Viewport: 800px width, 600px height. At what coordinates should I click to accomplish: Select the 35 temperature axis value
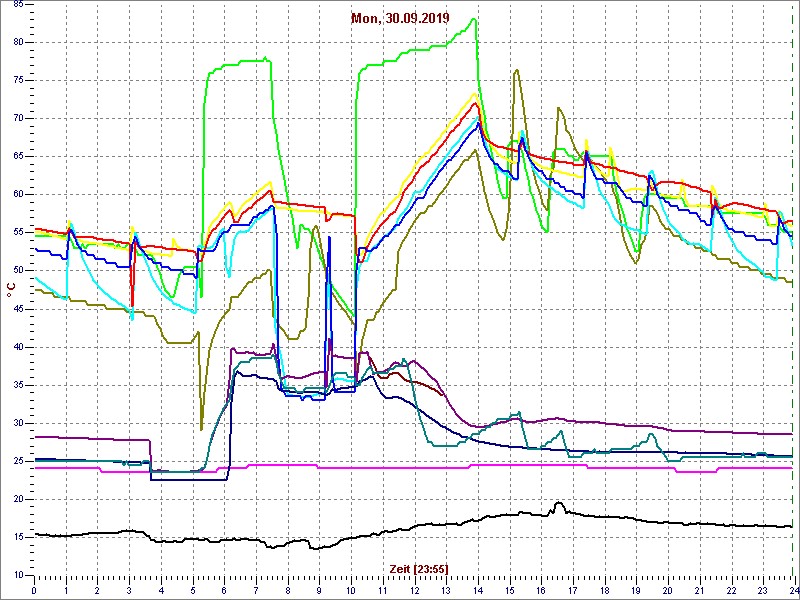(17, 385)
